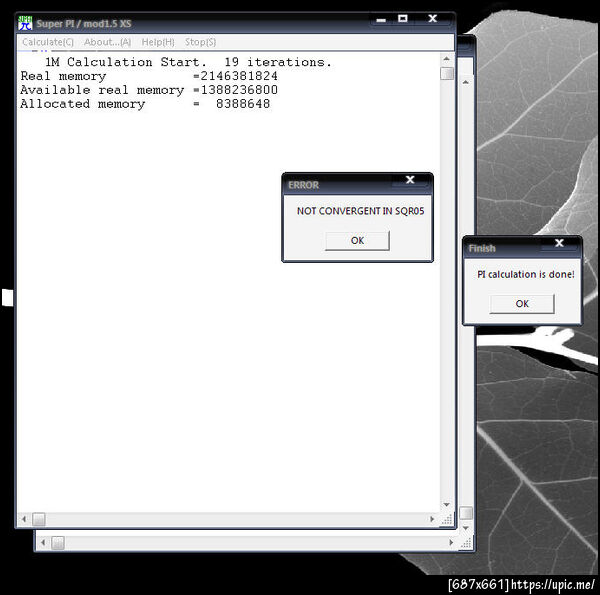Click the back window's horizontal scrollbar left arrow
The width and height of the screenshot is (600, 595).
click(x=43, y=543)
